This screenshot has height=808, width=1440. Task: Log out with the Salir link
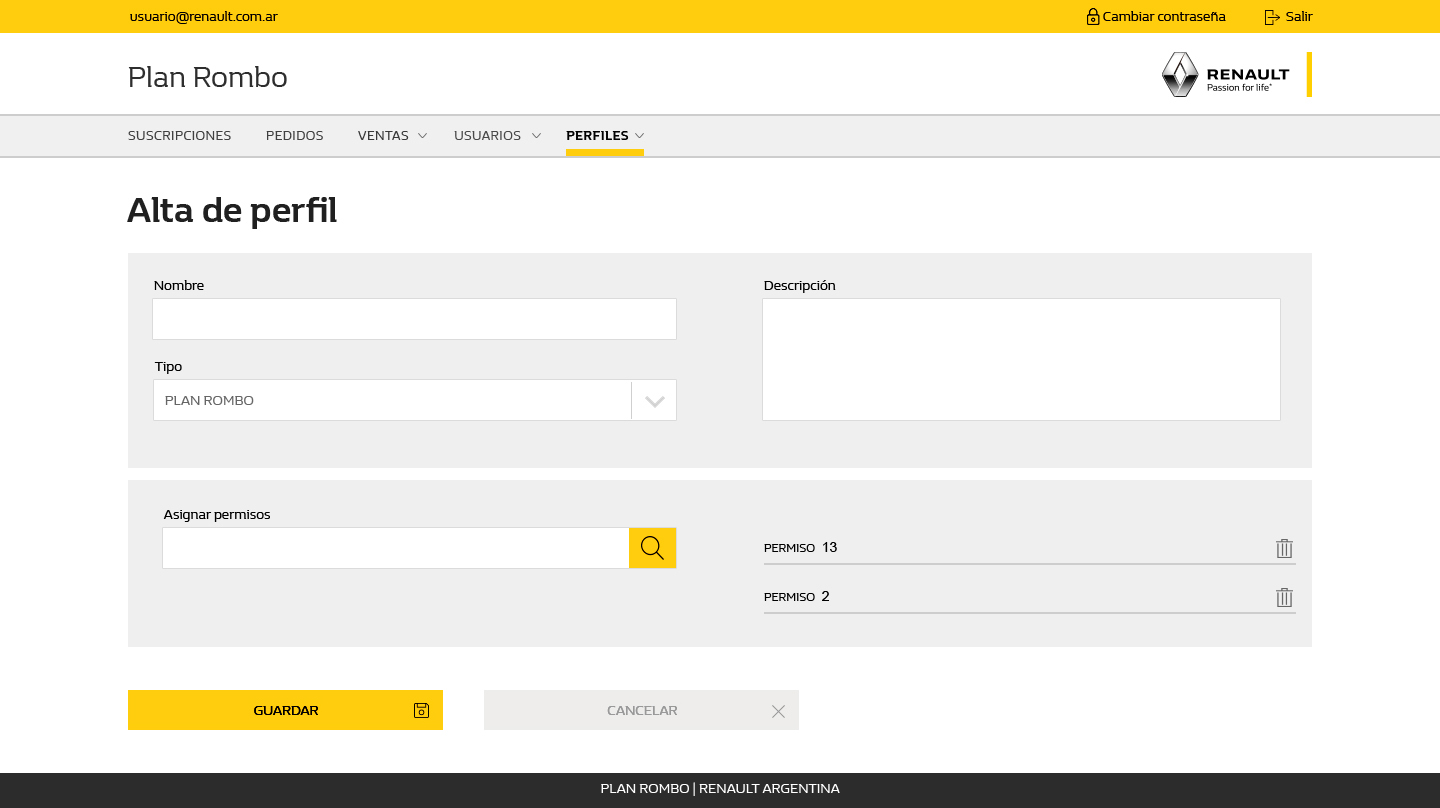tap(1299, 17)
